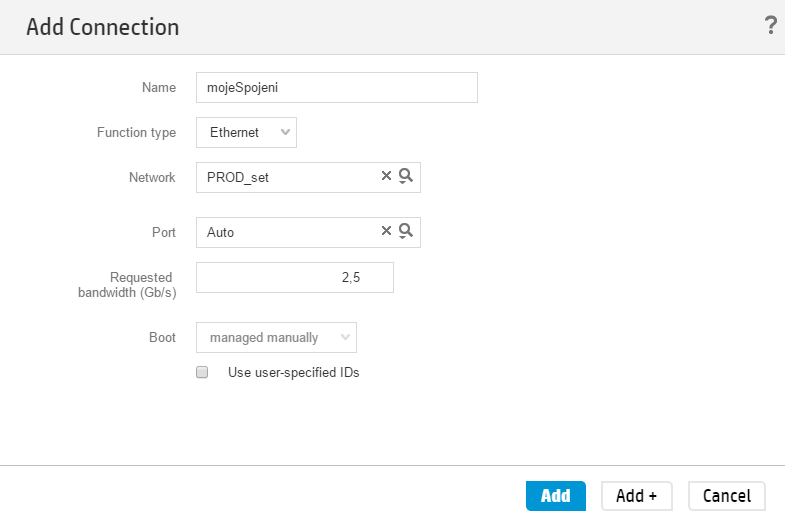Enable Use user-specified IDs checkbox
Screen dimensions: 785x525
(202, 372)
